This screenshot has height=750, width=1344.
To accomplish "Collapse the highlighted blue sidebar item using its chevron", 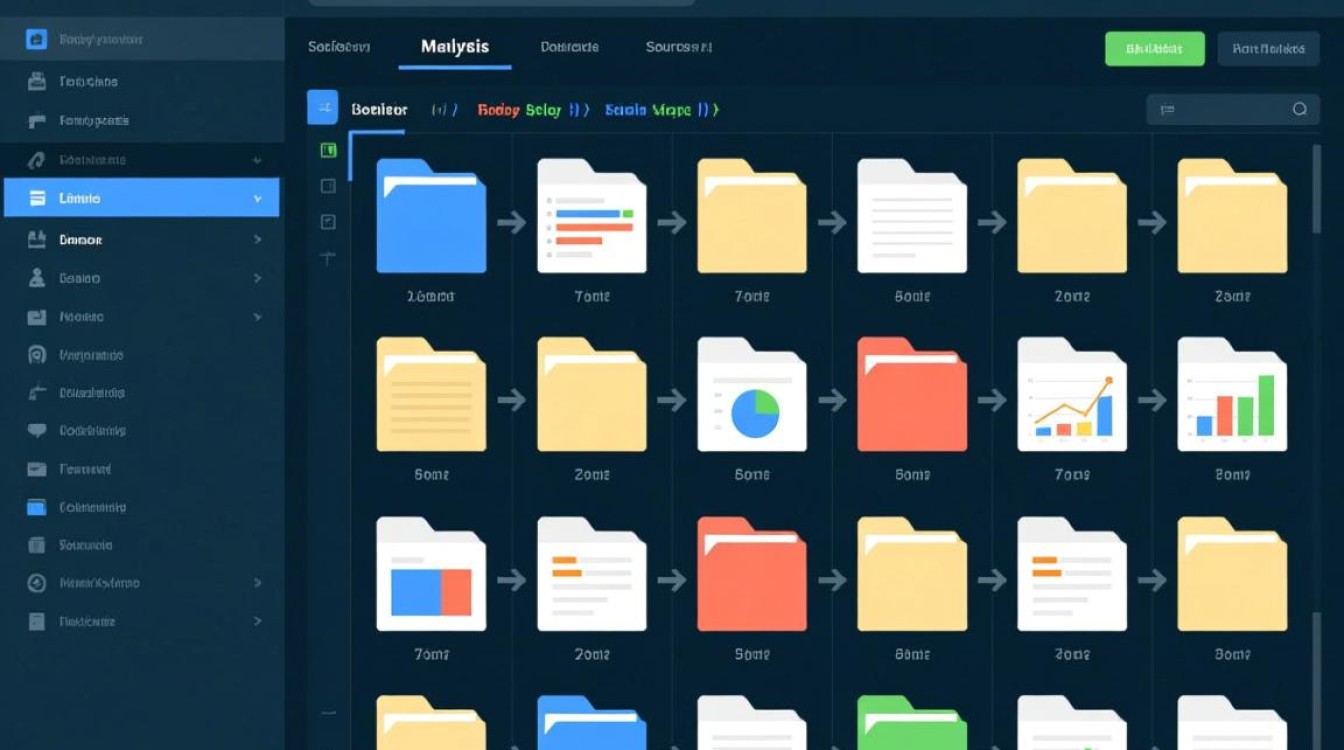I will pyautogui.click(x=257, y=199).
